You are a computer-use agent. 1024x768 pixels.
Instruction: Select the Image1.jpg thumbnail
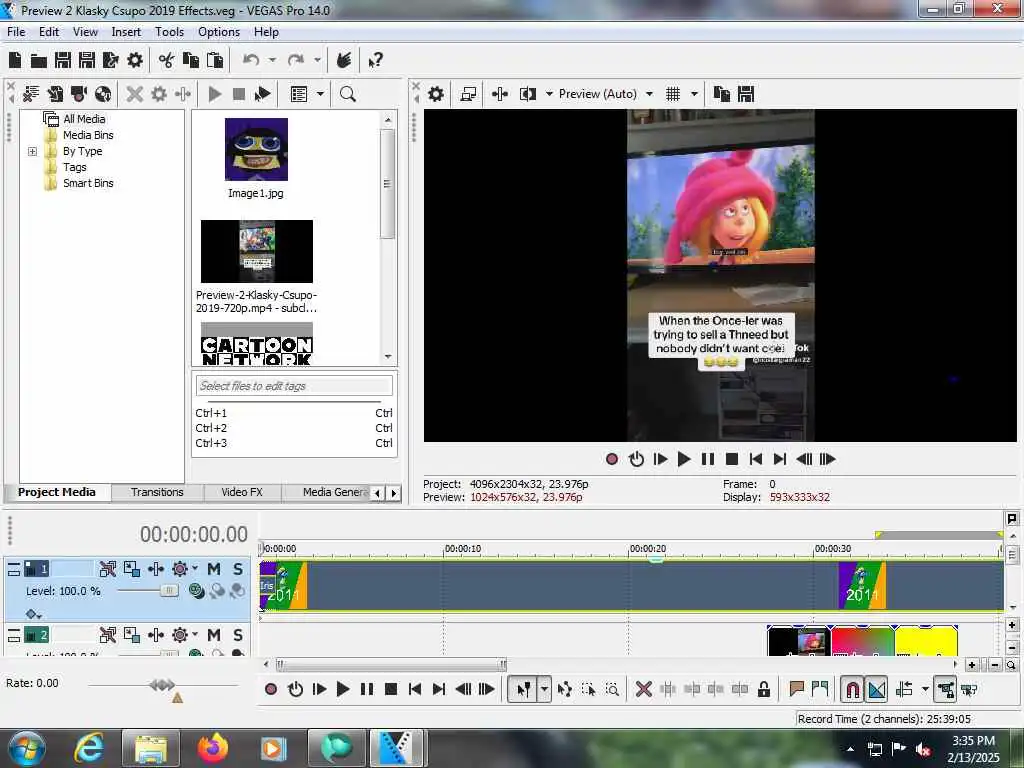(256, 150)
